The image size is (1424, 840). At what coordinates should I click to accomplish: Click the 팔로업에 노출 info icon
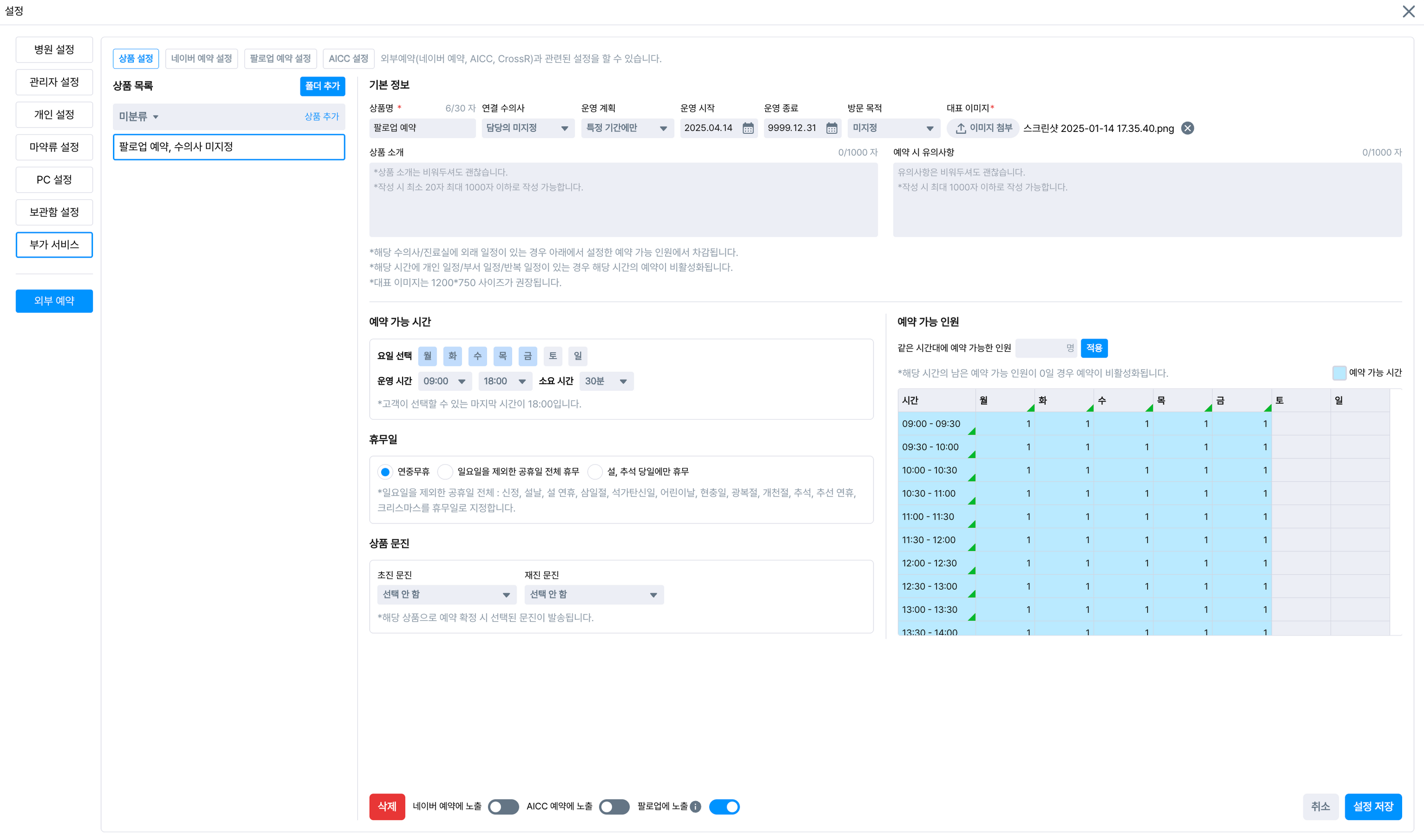click(695, 807)
